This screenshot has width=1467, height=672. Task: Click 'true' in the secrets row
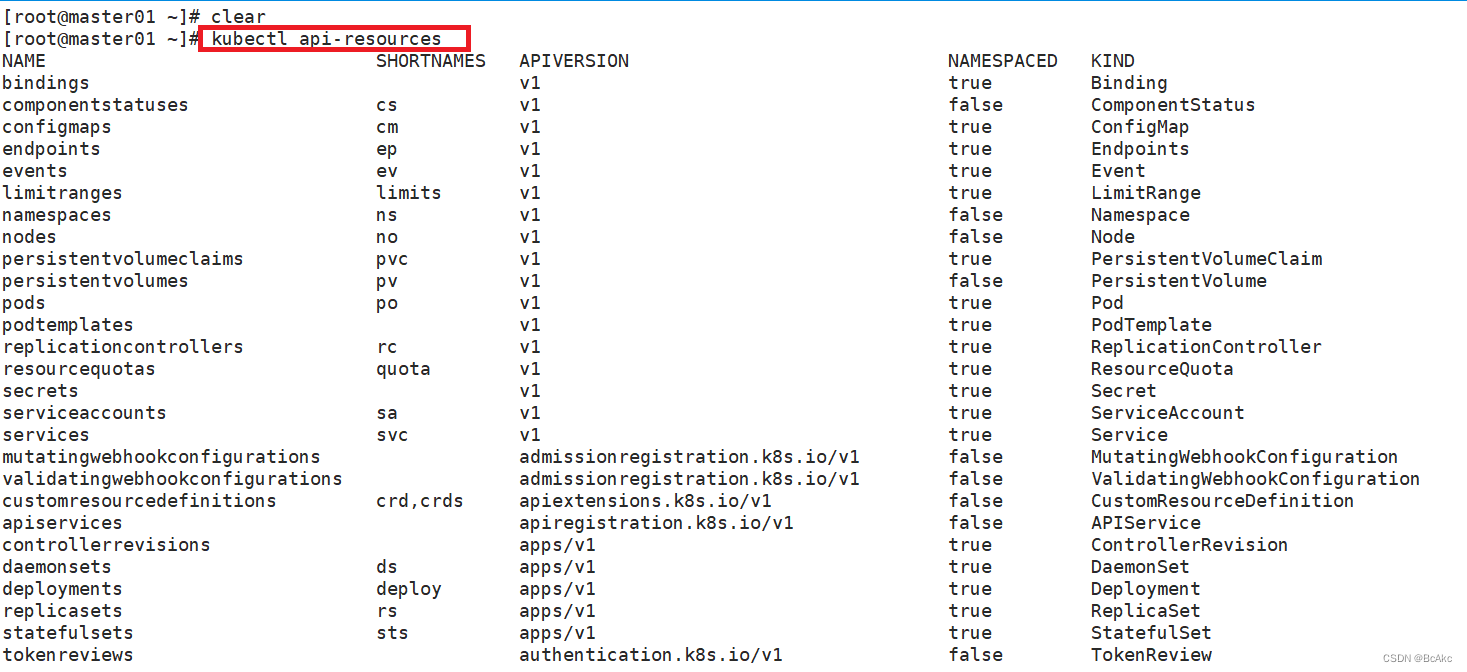(970, 391)
